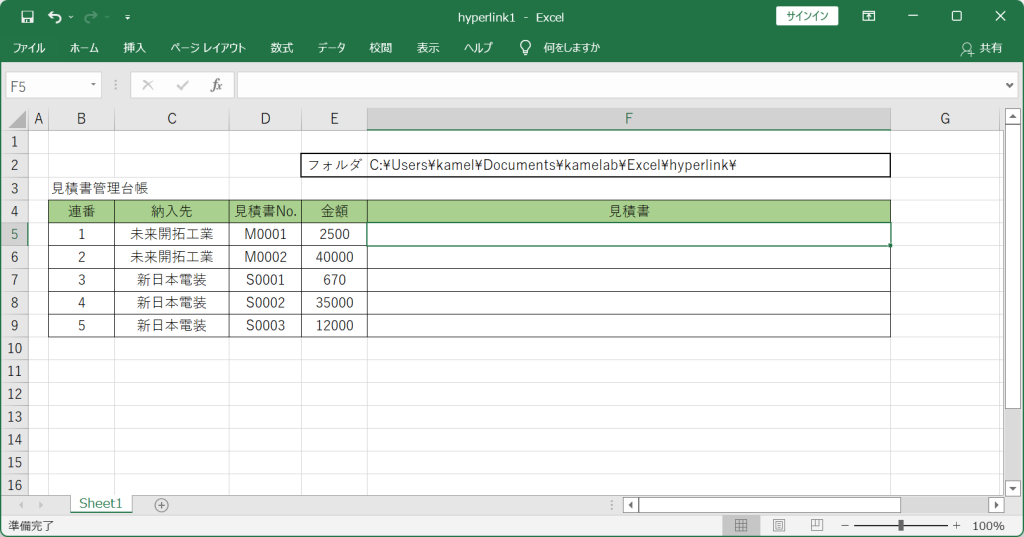Click the Select All corner triangle

16,119
